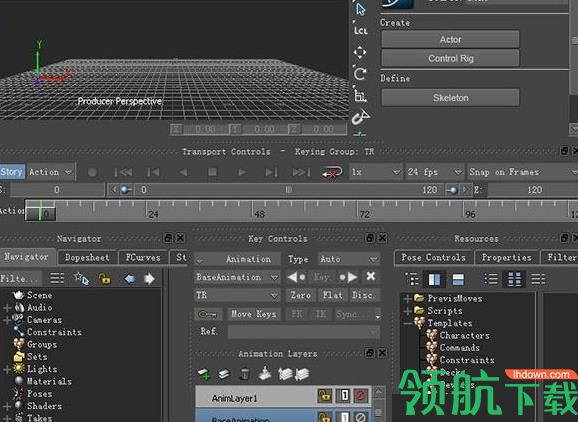Click the start frame field showing 0
578x422 pixels.
[x=57, y=190]
